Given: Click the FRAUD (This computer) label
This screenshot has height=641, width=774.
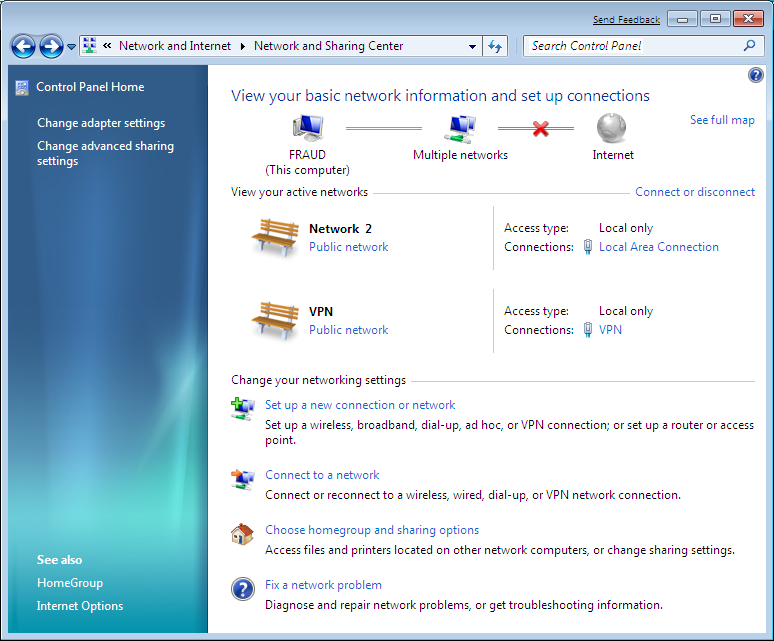Looking at the screenshot, I should coord(307,162).
